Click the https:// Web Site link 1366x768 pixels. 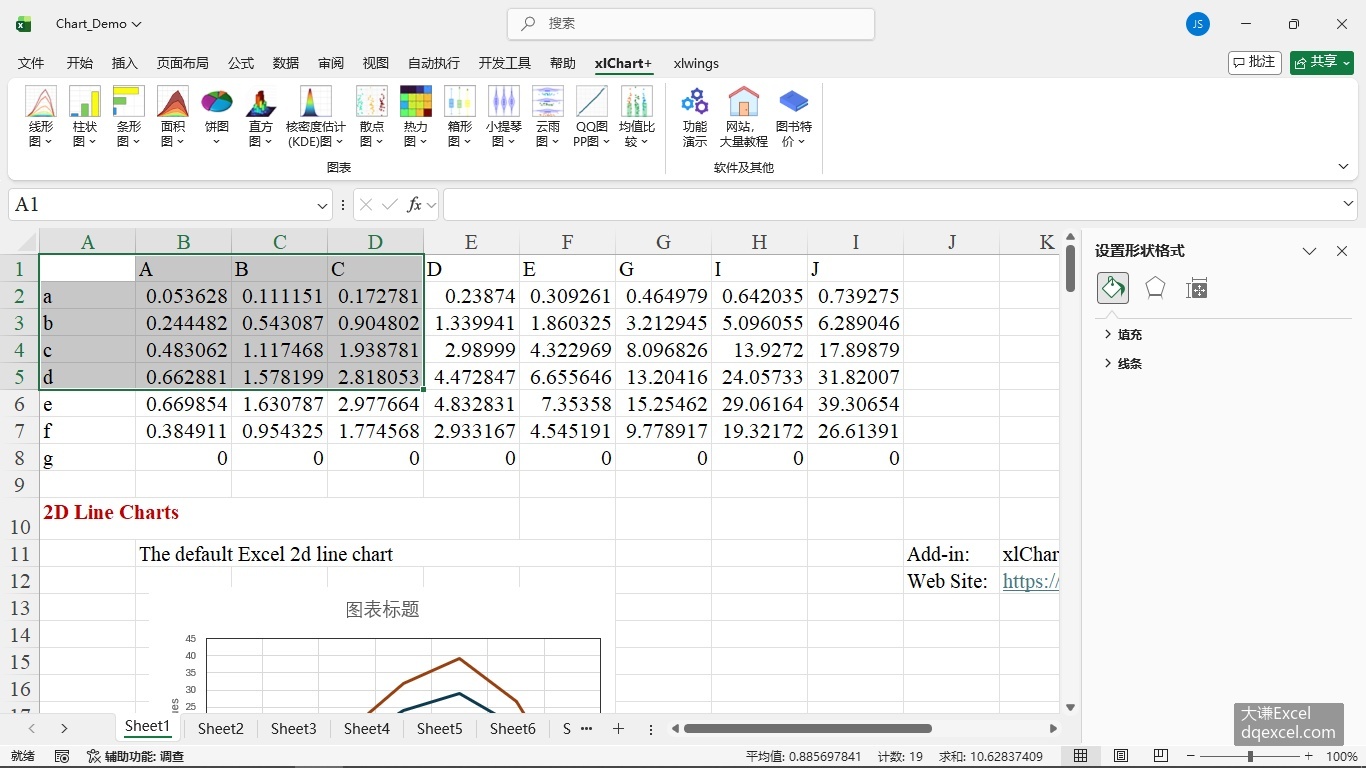1030,581
